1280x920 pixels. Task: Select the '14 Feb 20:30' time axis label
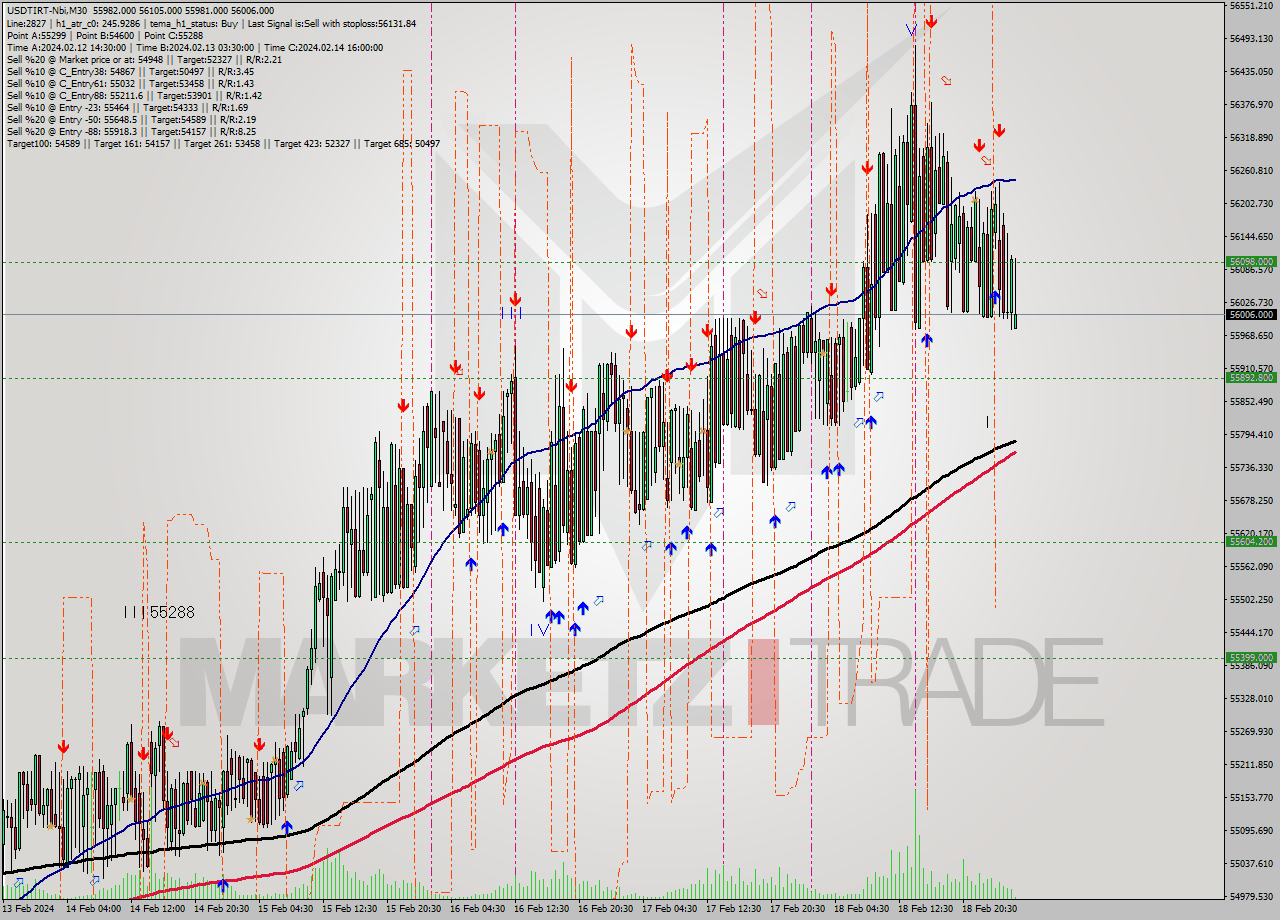pyautogui.click(x=220, y=909)
